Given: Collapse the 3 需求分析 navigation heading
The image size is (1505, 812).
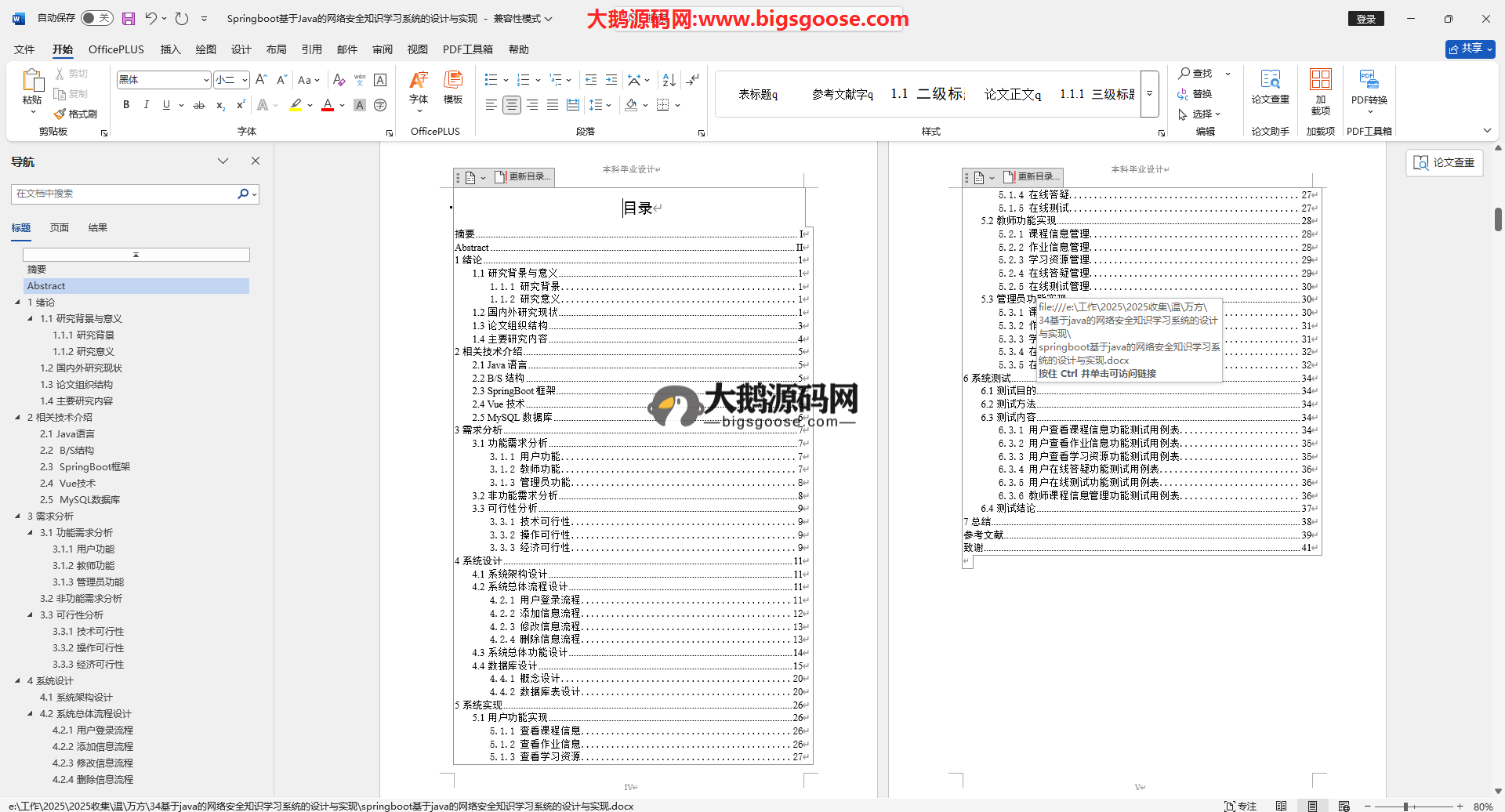Looking at the screenshot, I should click(x=17, y=516).
